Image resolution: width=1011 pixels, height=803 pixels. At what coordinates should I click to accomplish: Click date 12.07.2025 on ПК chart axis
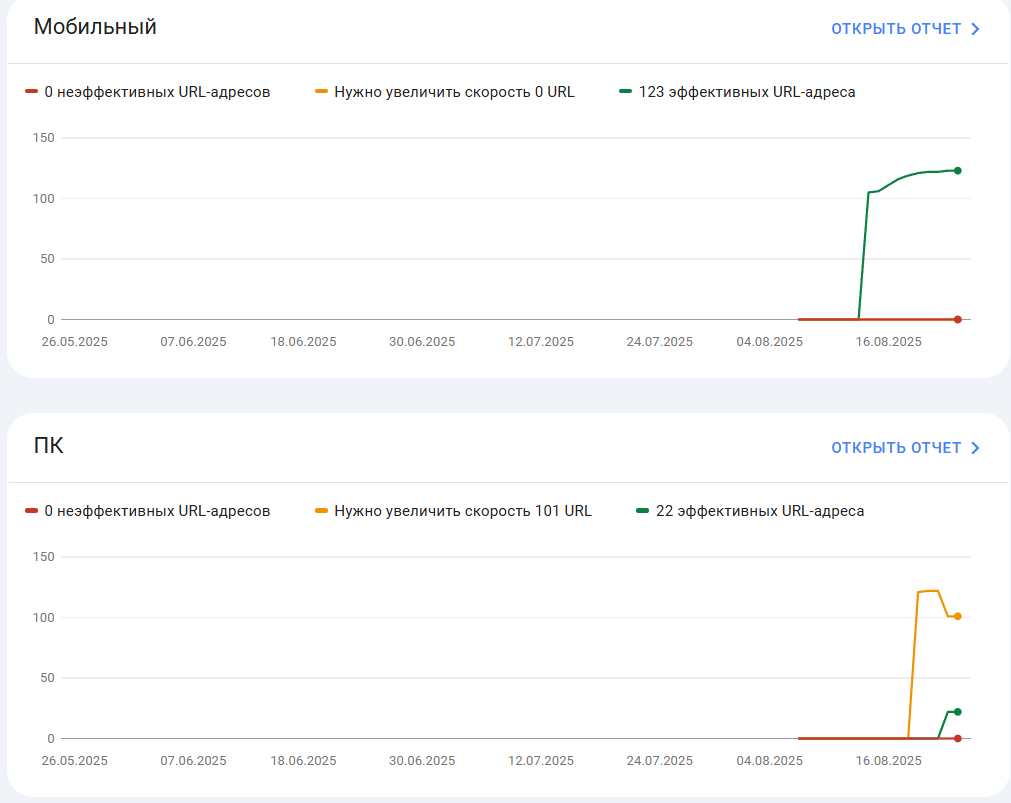[x=541, y=761]
